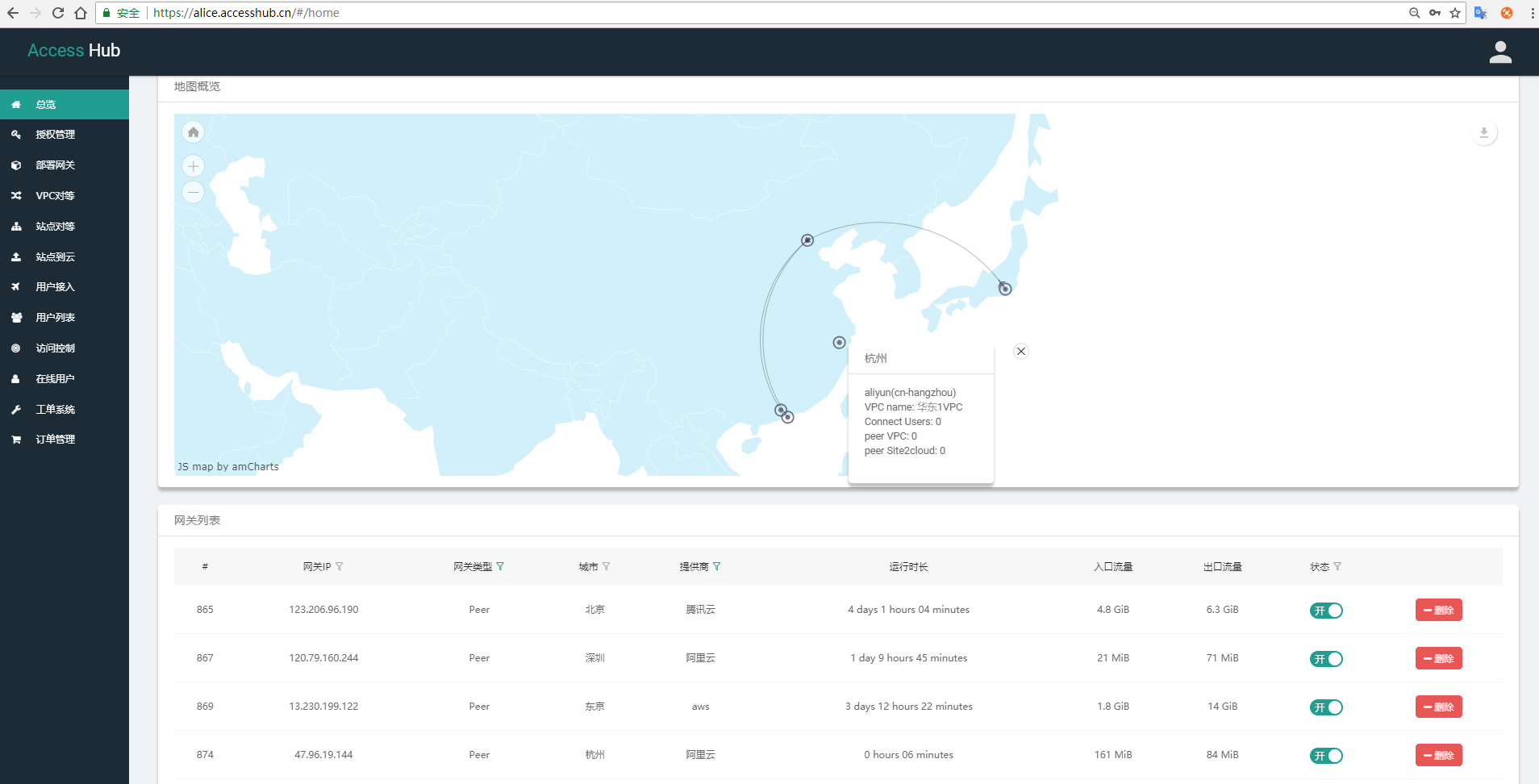Zoom out on the map
1539x784 pixels.
193,192
